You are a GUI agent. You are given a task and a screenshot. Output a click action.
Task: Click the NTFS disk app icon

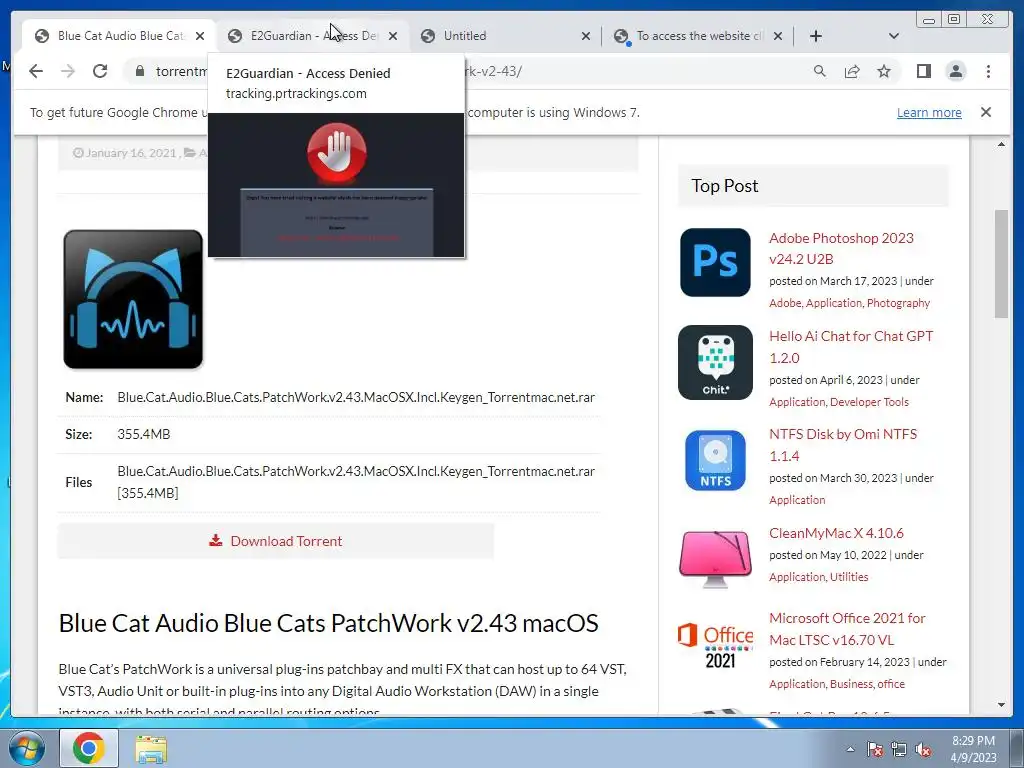click(715, 460)
